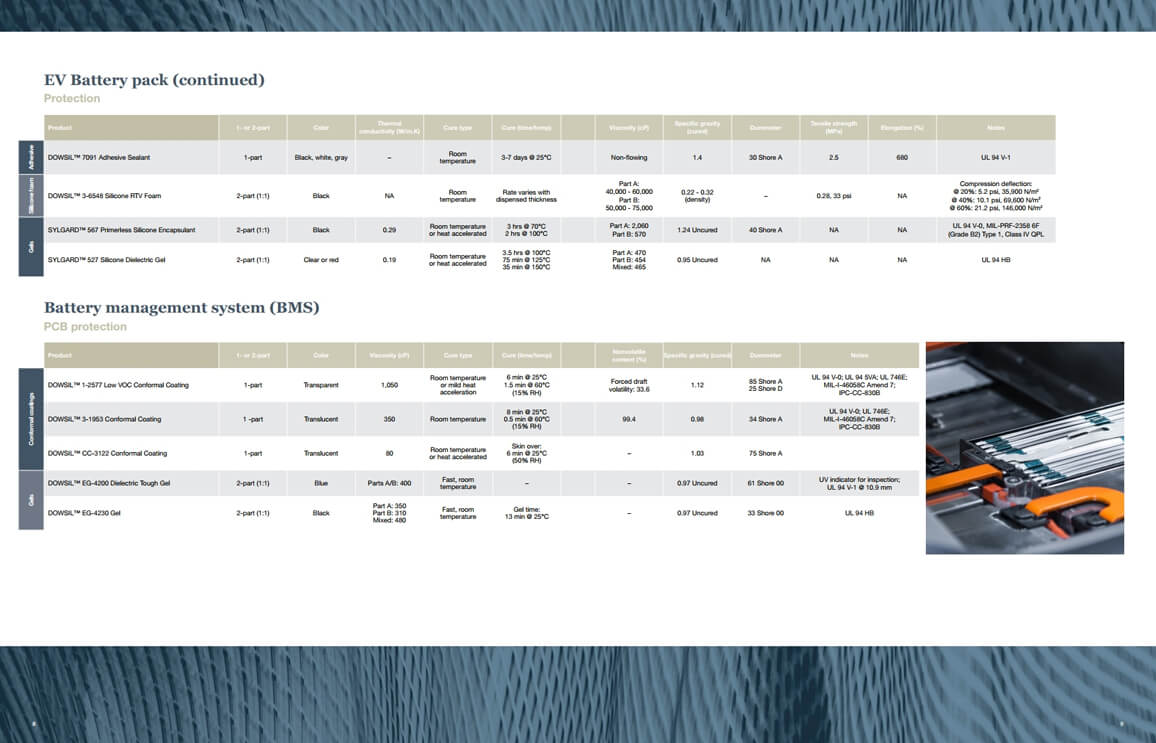Click the "UL 94 HB" note for EG-4230 Gel
The width and height of the screenshot is (1156, 743).
pos(859,513)
